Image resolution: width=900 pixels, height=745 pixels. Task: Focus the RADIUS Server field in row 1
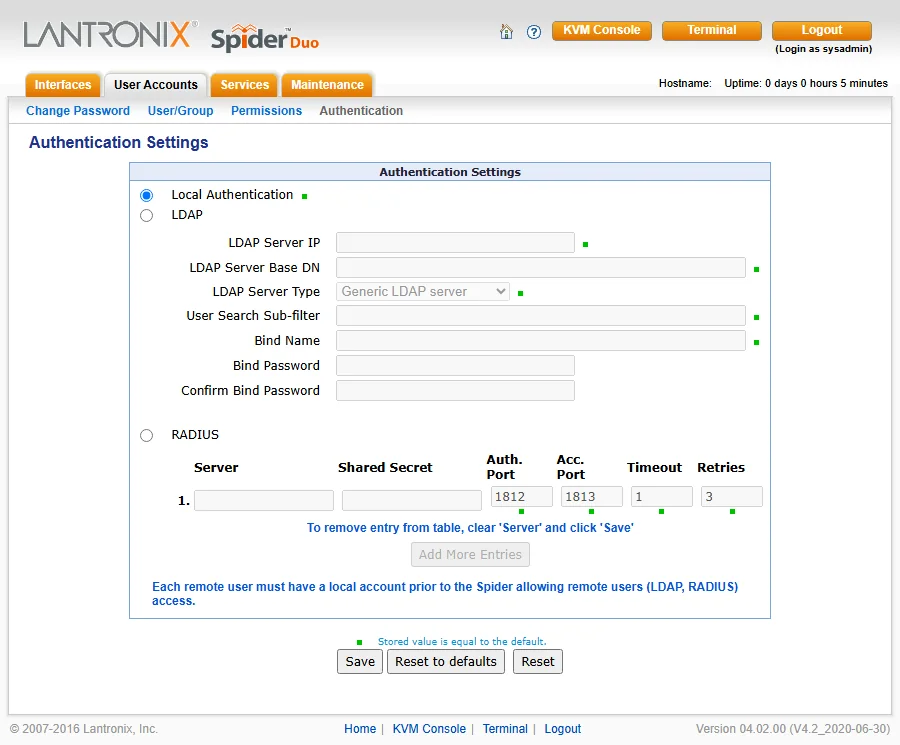coord(264,500)
